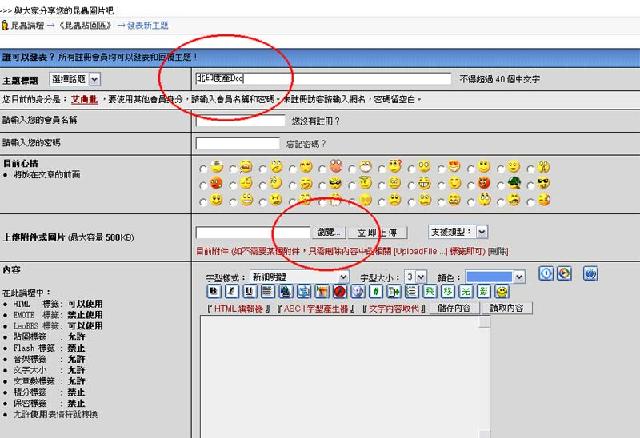This screenshot has width=640, height=438.
Task: Click the globe icon right of color dropdown
Action: click(x=564, y=273)
